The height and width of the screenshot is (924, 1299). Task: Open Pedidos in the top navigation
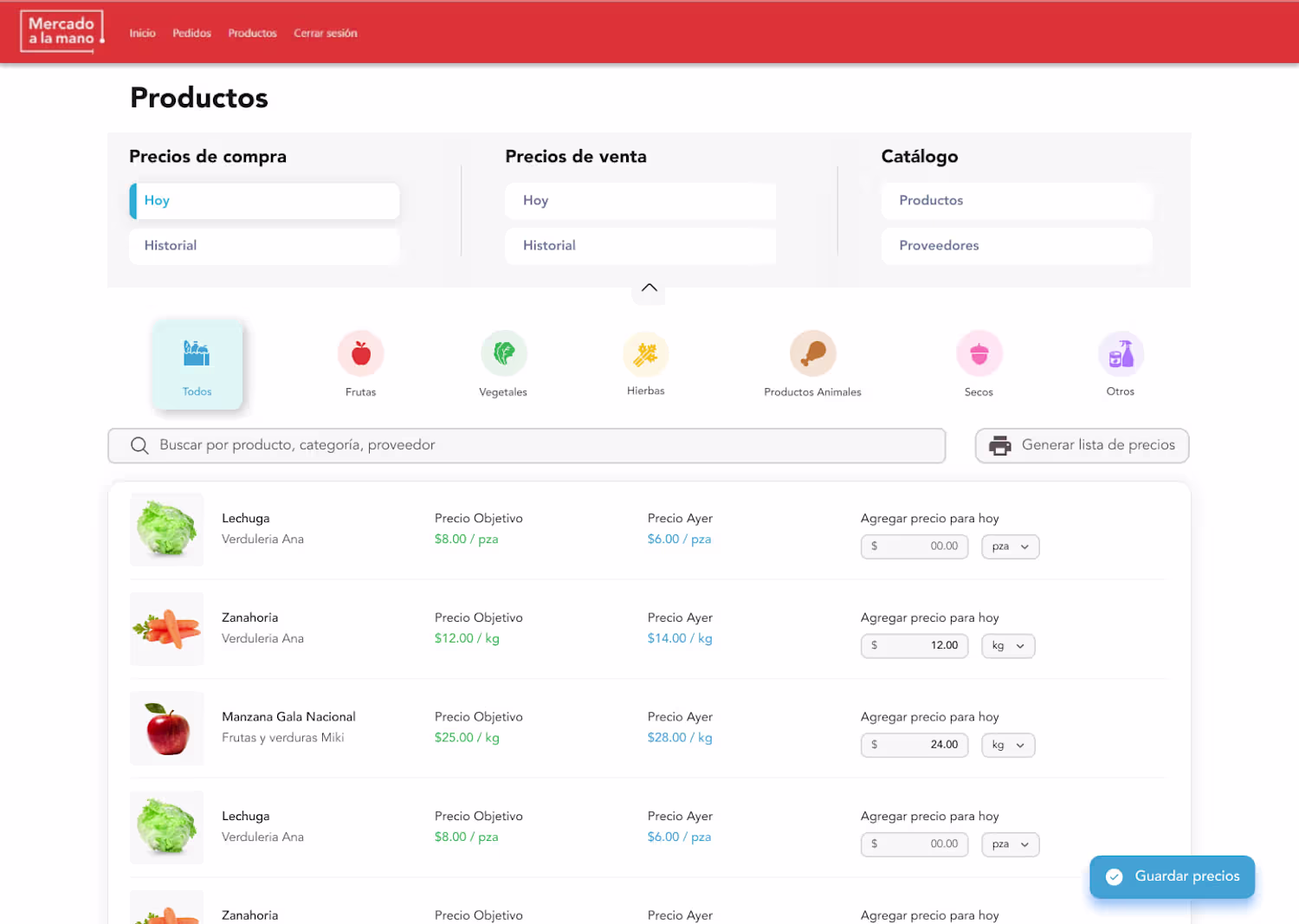[191, 33]
